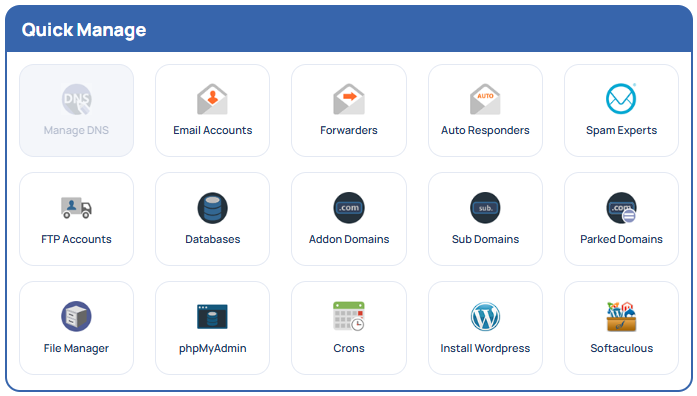Open the Parked Domains icon
The width and height of the screenshot is (697, 396).
[x=621, y=208]
